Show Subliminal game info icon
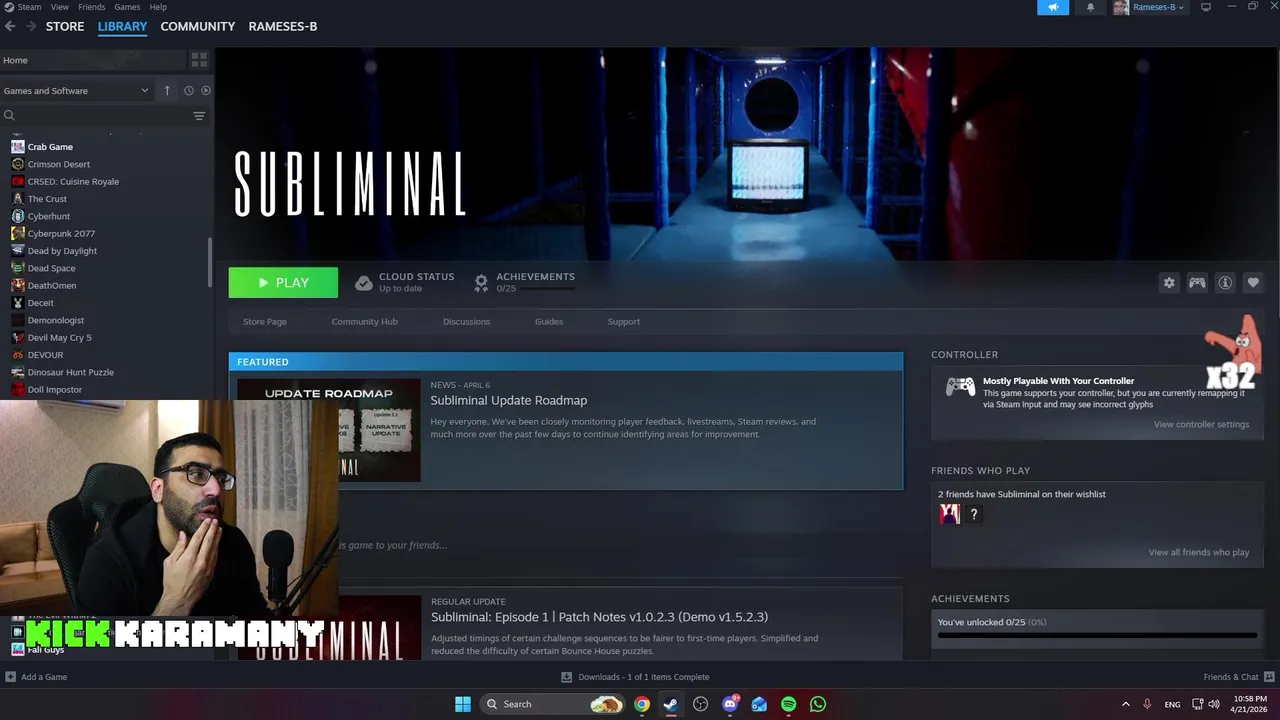 1225,283
